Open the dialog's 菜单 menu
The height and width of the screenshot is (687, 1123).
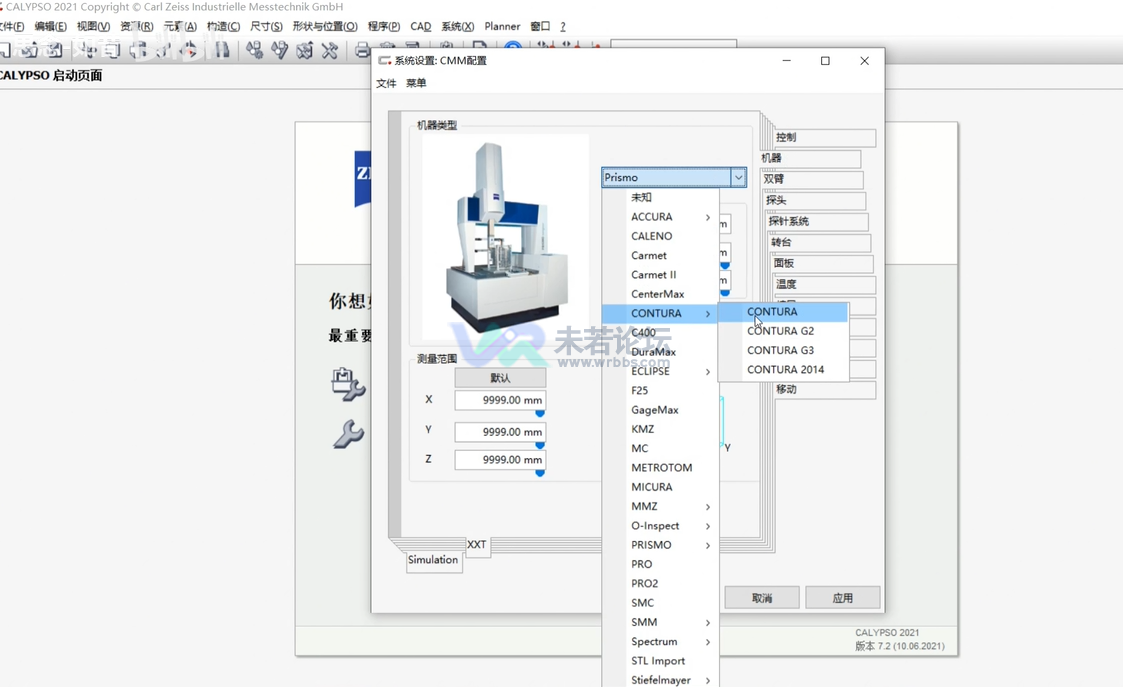coord(416,83)
